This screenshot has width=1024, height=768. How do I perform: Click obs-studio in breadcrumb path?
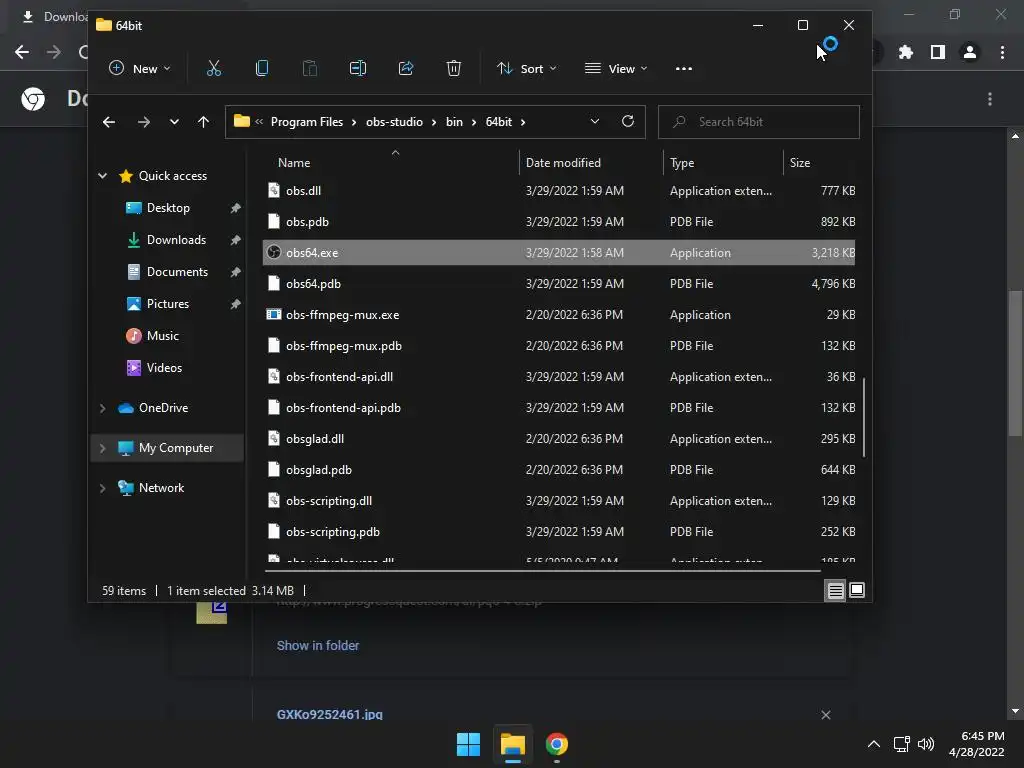point(394,122)
